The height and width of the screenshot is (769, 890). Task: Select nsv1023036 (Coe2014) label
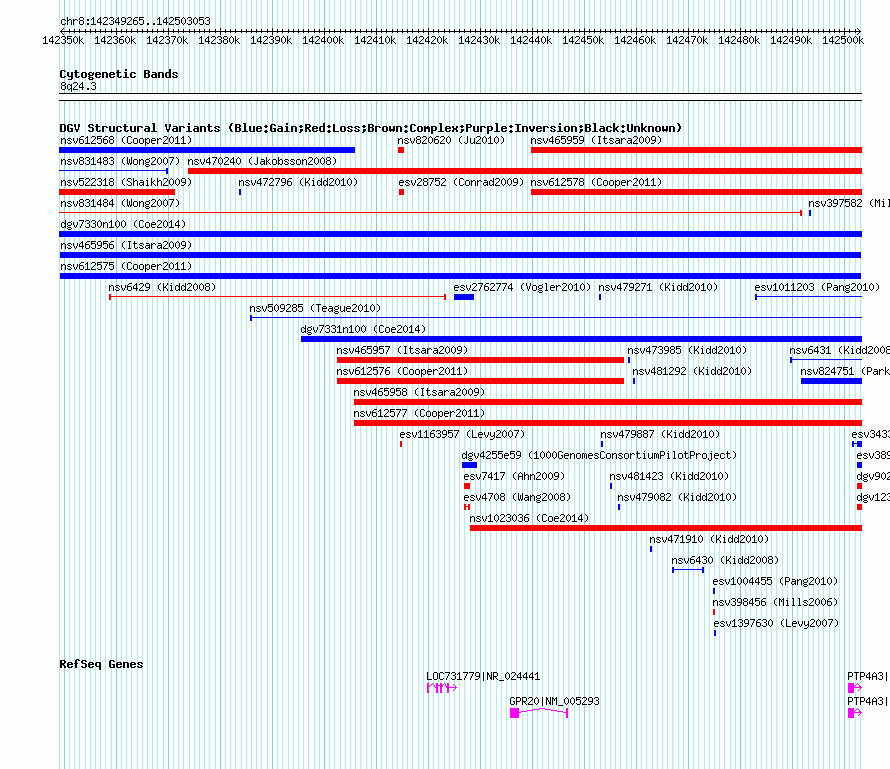pos(529,518)
